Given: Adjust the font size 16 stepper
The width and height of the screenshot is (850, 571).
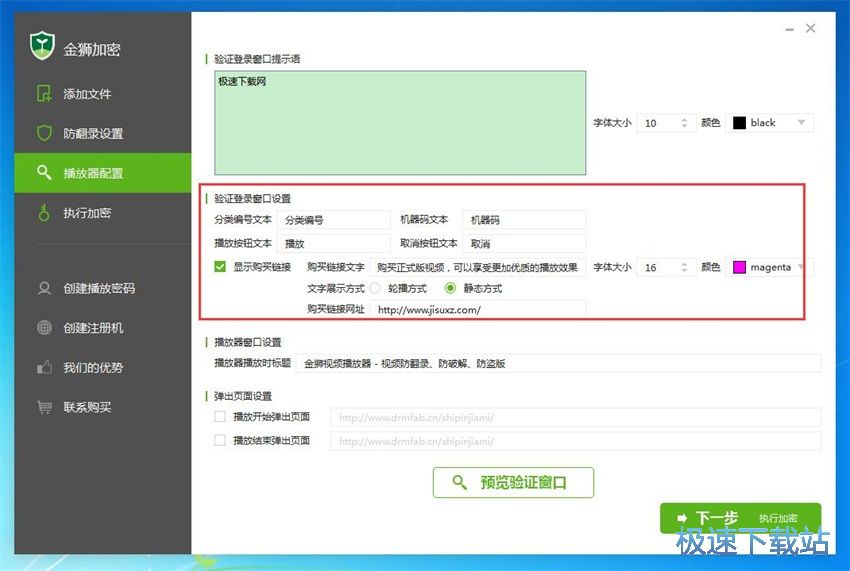Looking at the screenshot, I should click(x=684, y=267).
